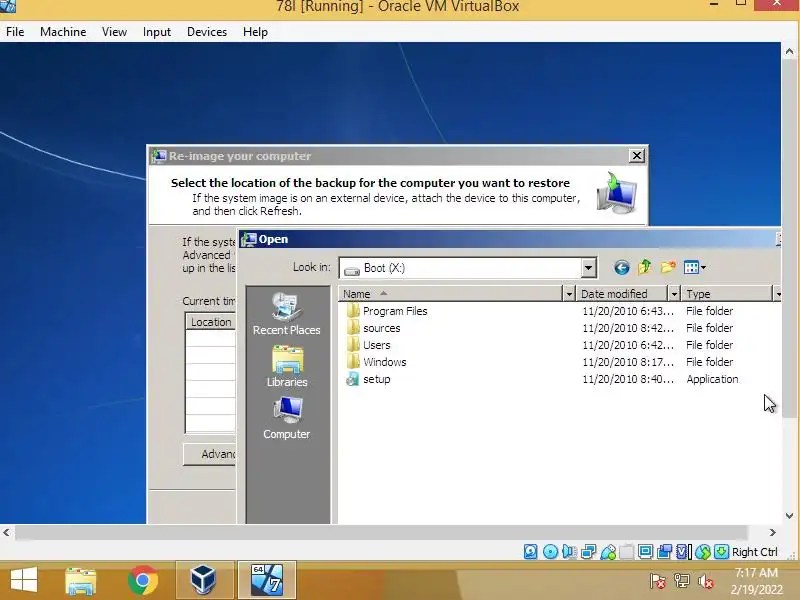The image size is (800, 600).
Task: Go back using the blue Back arrow
Action: click(x=621, y=267)
